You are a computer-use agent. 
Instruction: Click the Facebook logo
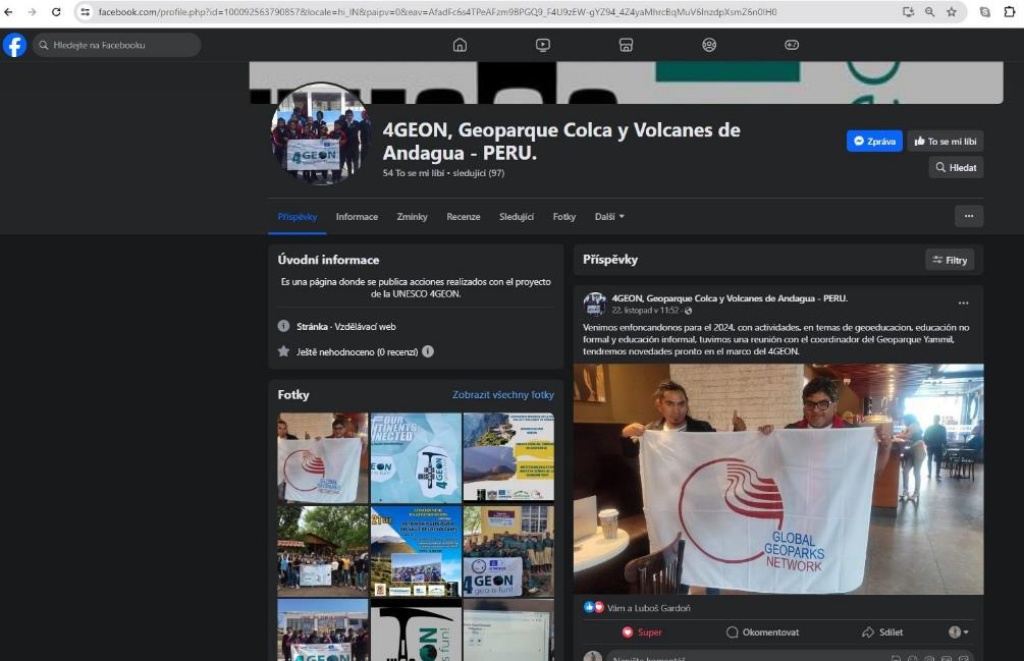point(14,45)
